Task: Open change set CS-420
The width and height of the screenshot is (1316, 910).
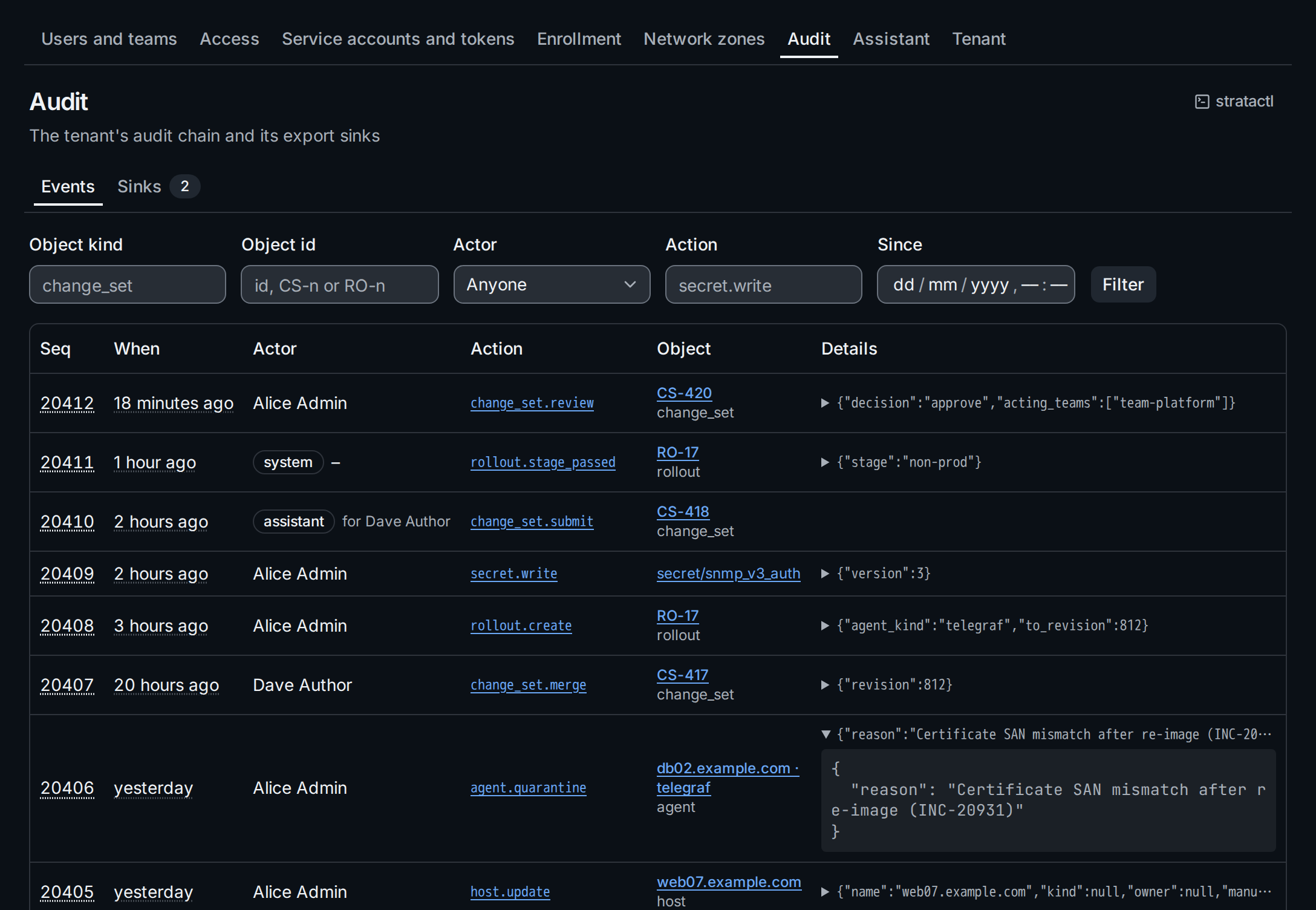Action: coord(684,393)
